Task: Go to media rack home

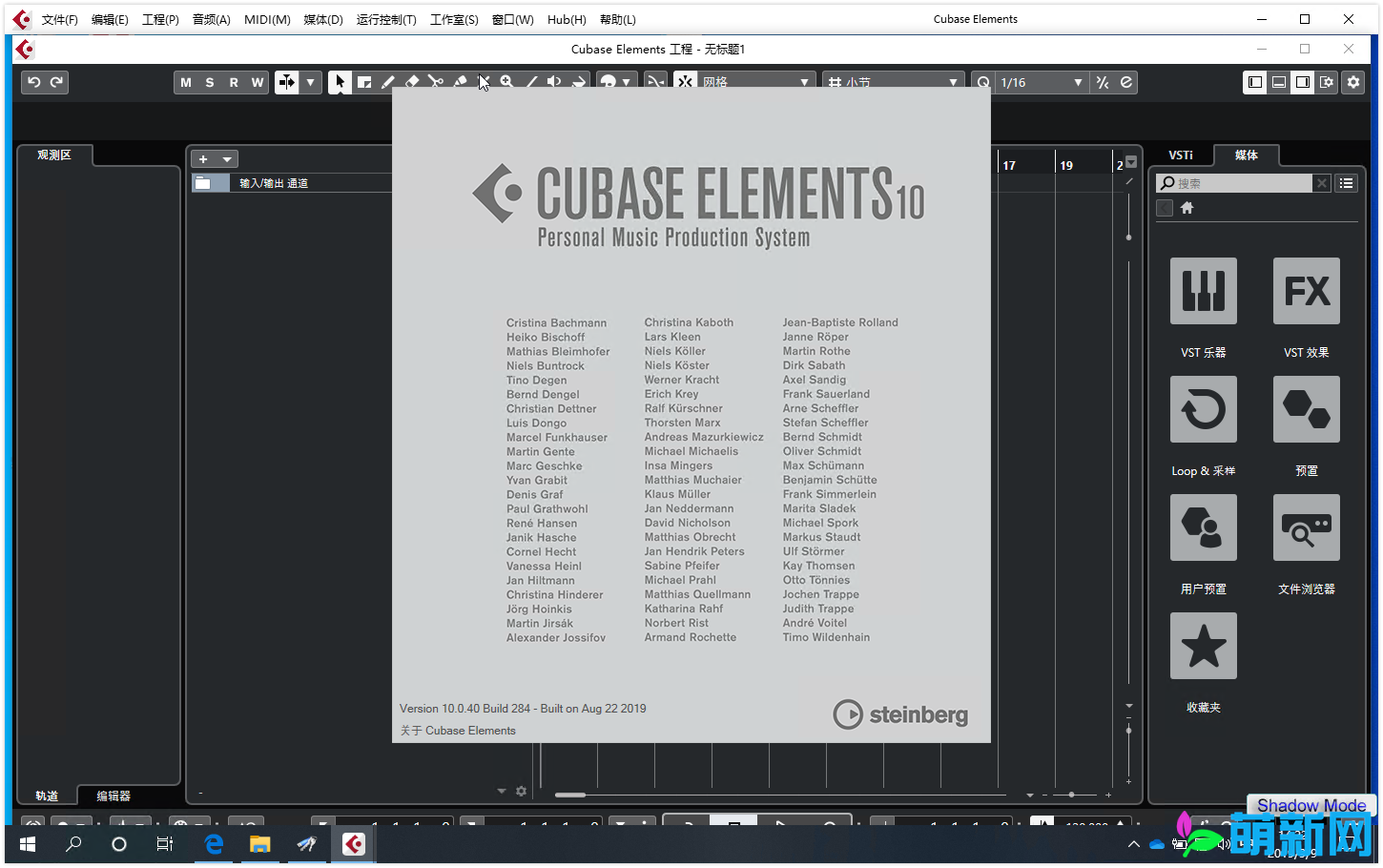Action: click(x=1187, y=208)
